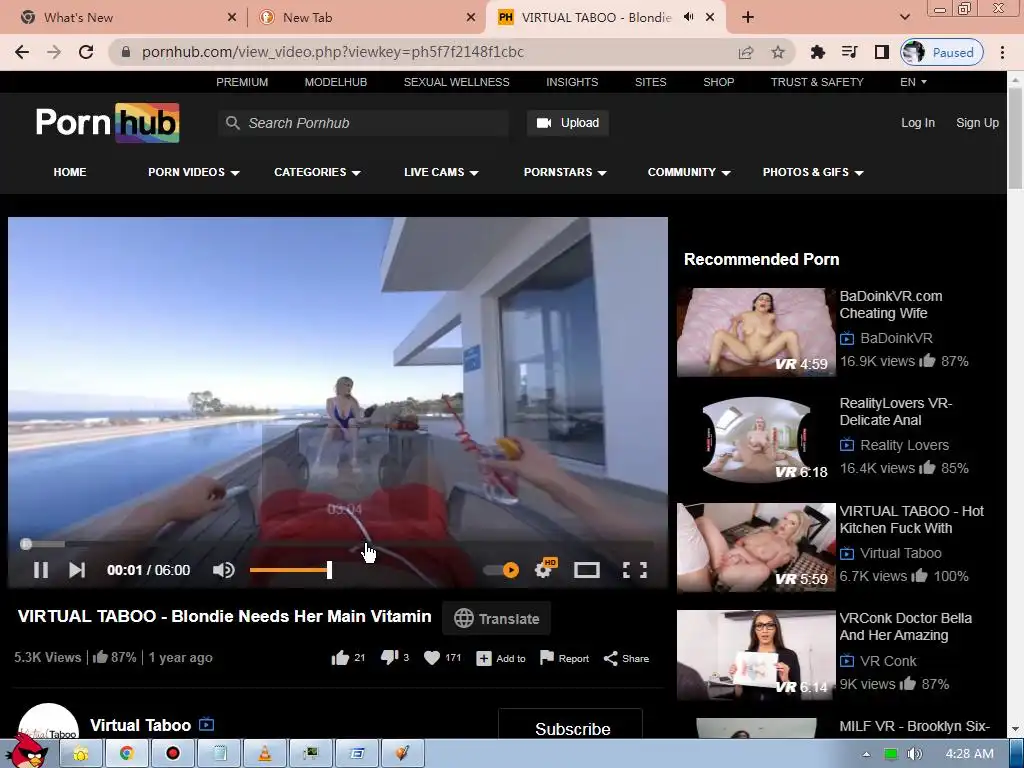Switch to the What's New tab

[125, 18]
